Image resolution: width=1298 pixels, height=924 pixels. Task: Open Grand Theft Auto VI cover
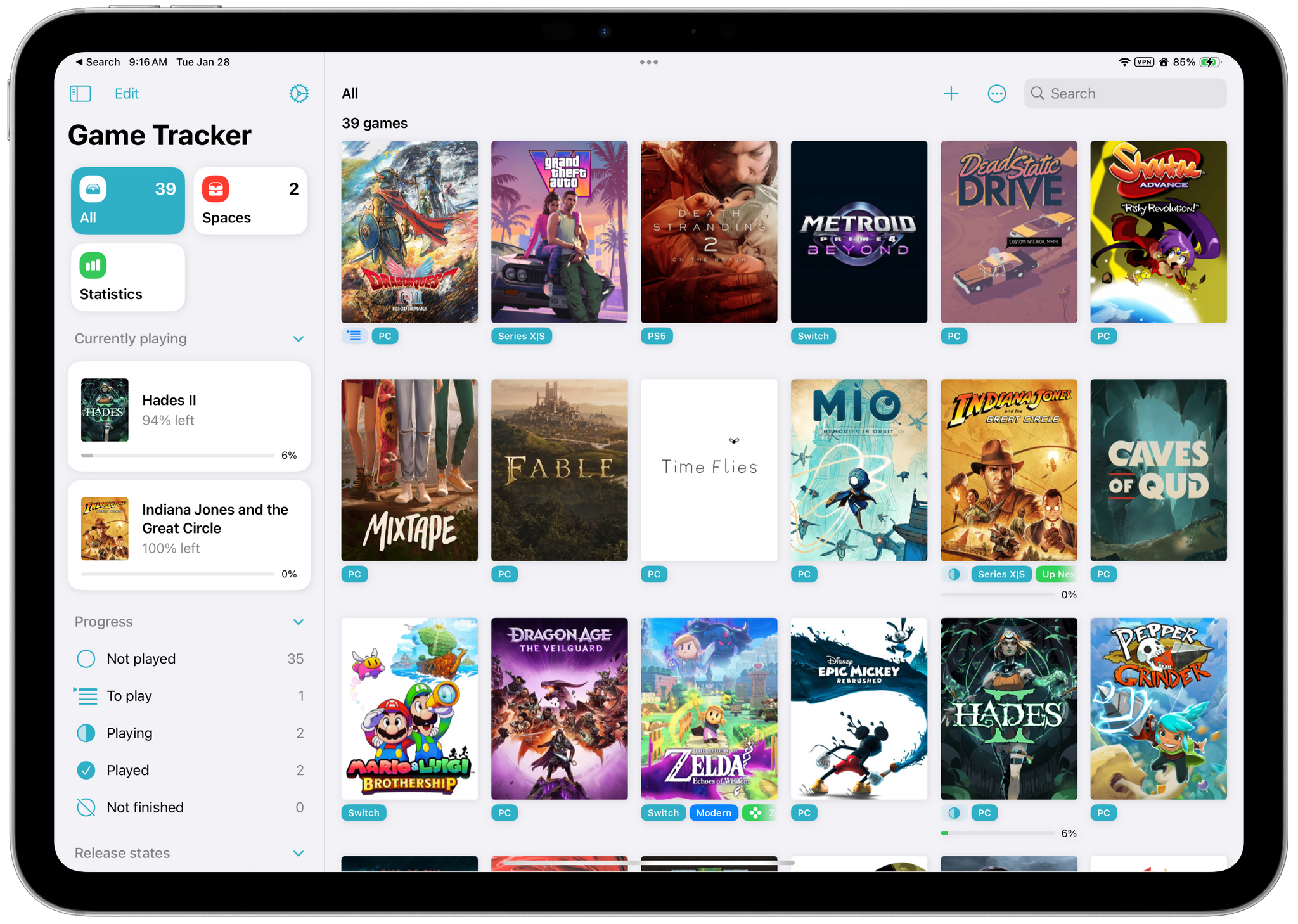560,232
